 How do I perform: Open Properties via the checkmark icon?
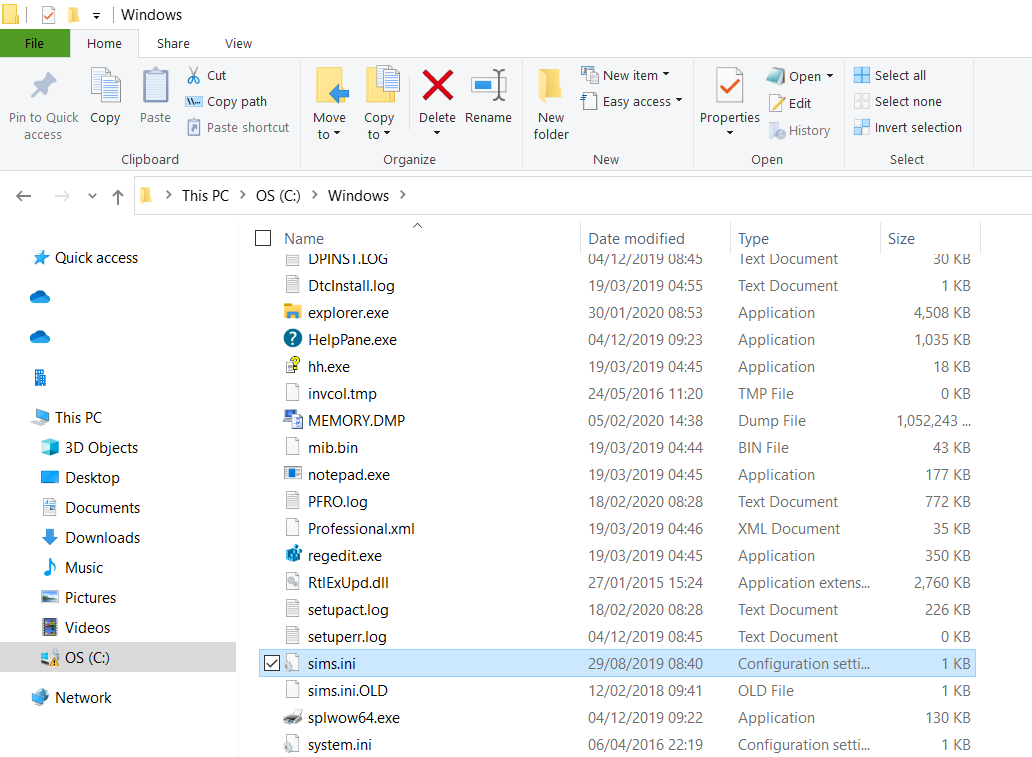729,87
